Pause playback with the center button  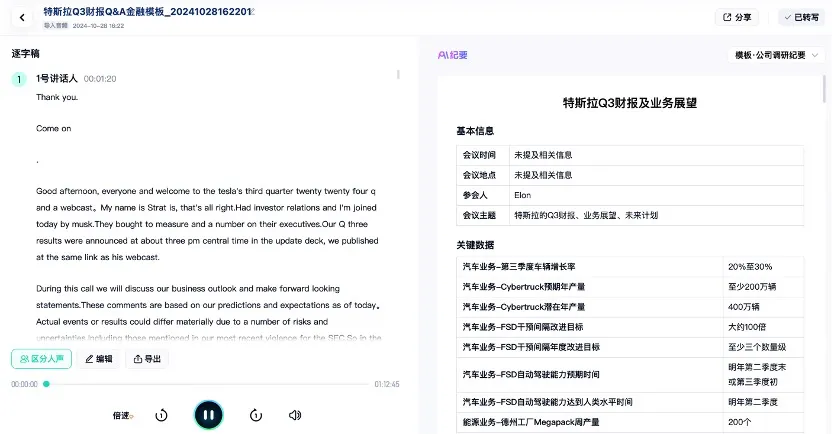pyautogui.click(x=209, y=415)
